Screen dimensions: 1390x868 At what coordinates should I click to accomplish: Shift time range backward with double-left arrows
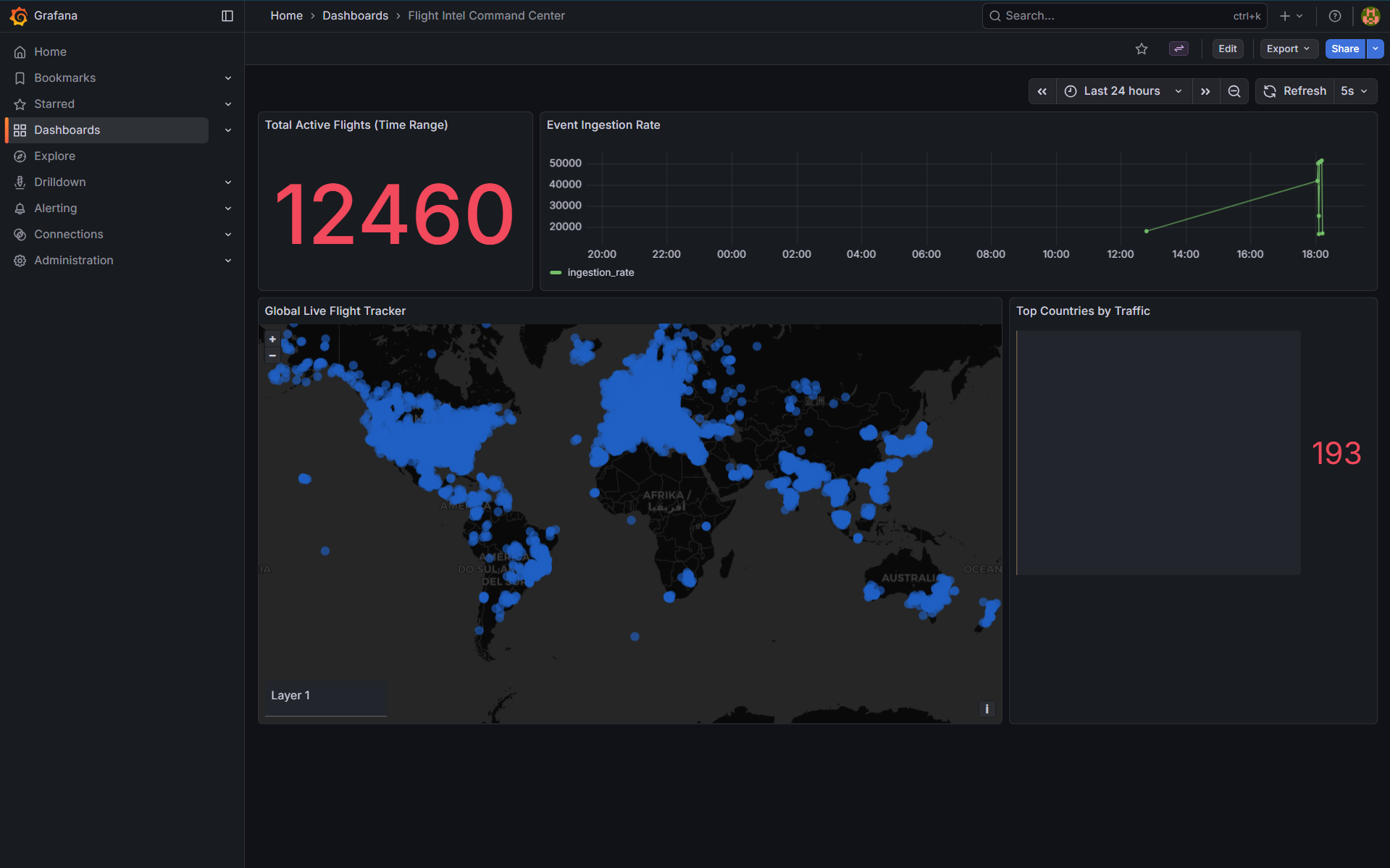[x=1042, y=91]
